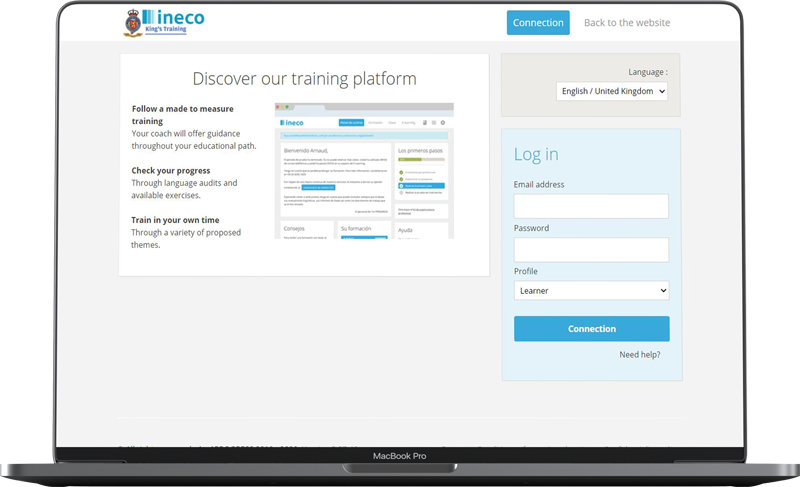This screenshot has height=487, width=800.
Task: Open the Back to the website link
Action: tap(627, 23)
